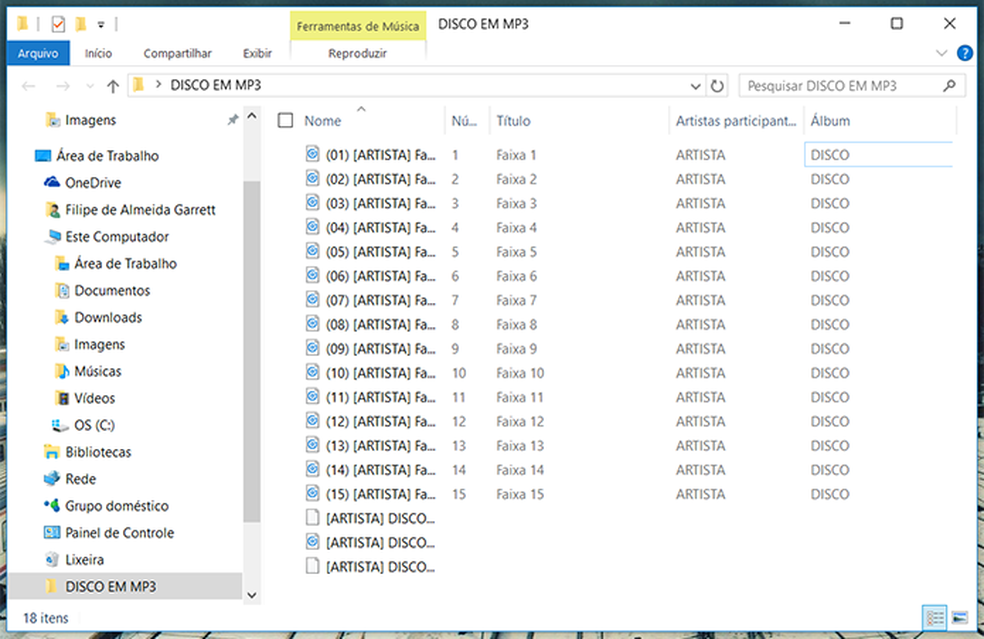This screenshot has height=639, width=984.
Task: Click the Pesquisar DISCO EM MP3 search field
Action: tap(840, 86)
